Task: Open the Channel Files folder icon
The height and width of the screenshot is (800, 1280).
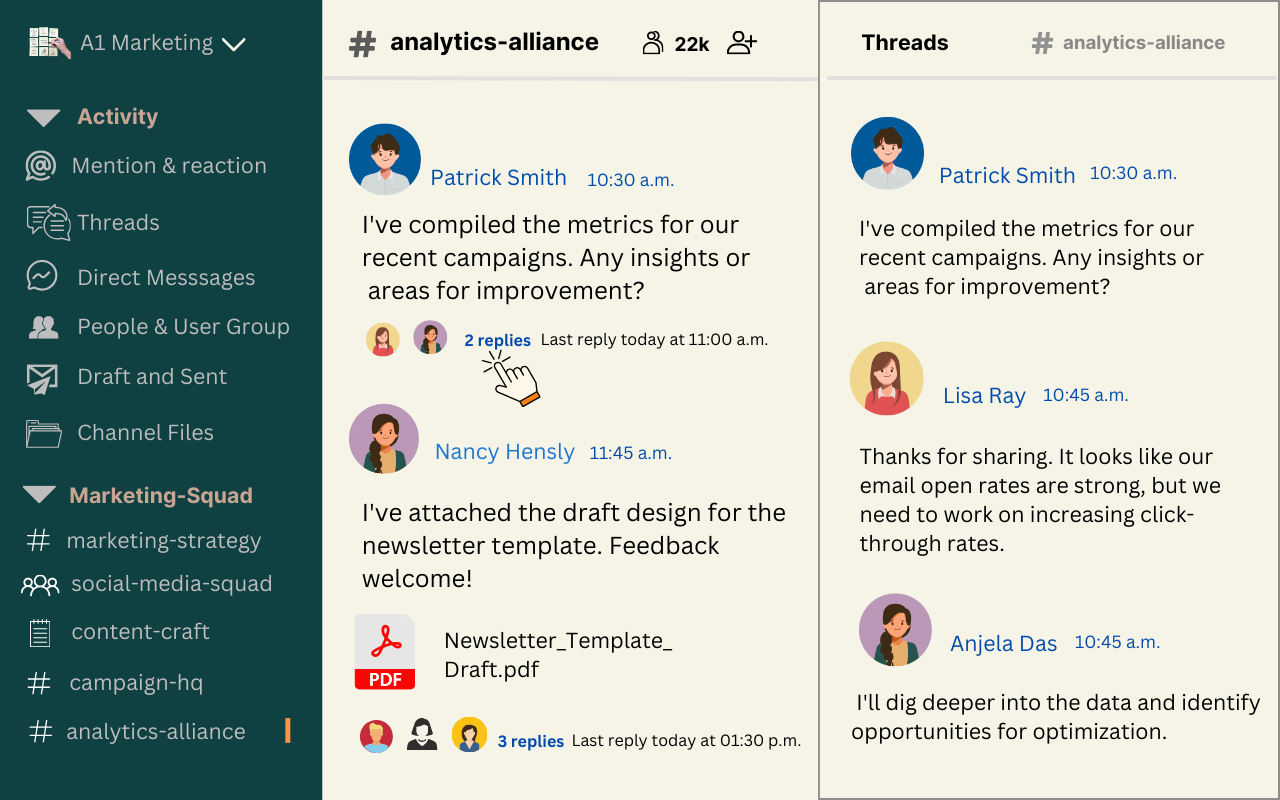Action: (x=43, y=433)
